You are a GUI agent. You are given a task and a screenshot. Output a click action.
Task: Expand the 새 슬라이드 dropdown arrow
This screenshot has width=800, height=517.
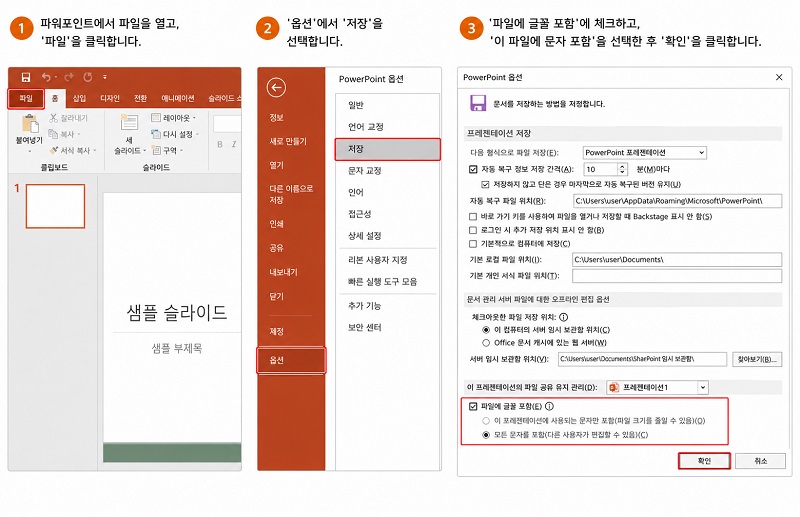(x=144, y=151)
